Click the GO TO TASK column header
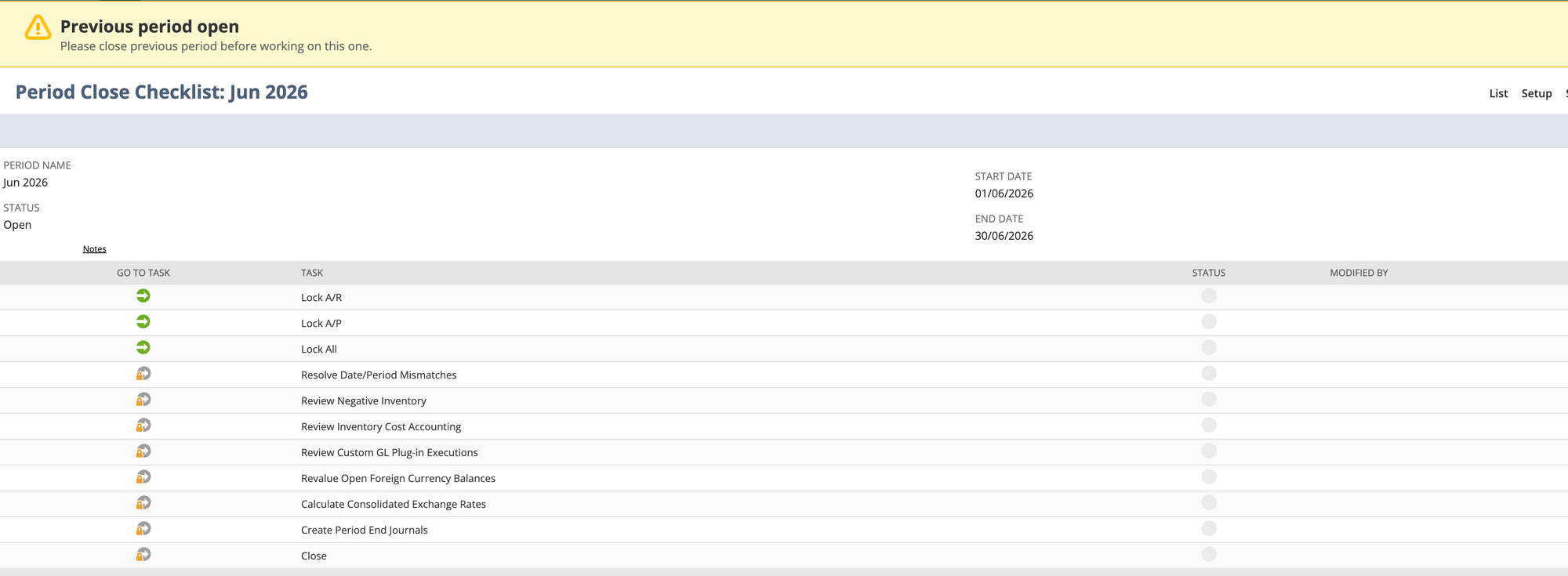The height and width of the screenshot is (576, 1568). pos(143,273)
